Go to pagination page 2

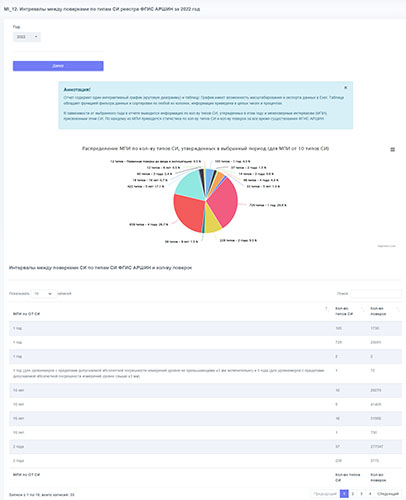(x=353, y=493)
